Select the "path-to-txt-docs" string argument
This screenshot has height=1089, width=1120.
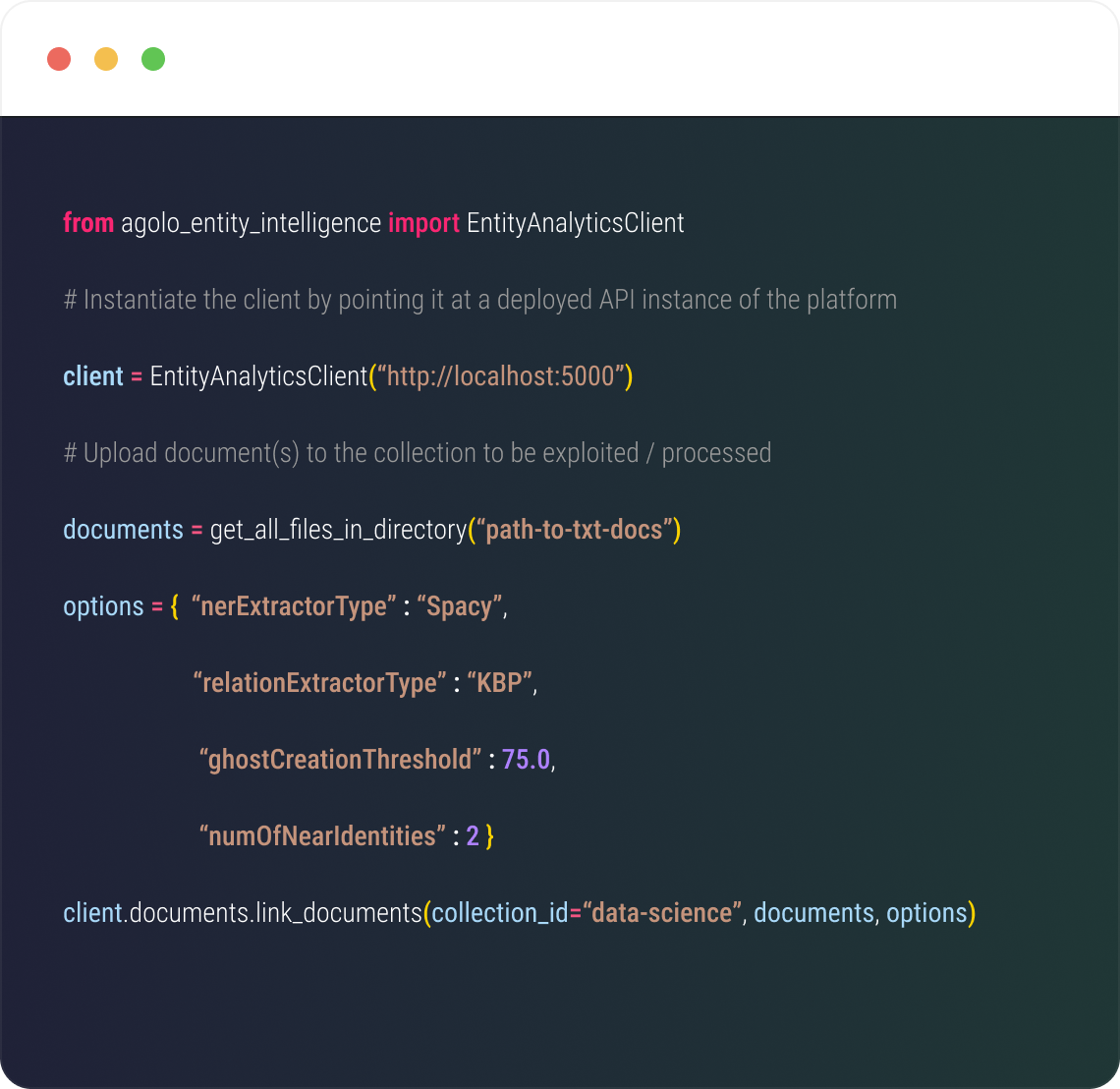click(x=574, y=530)
